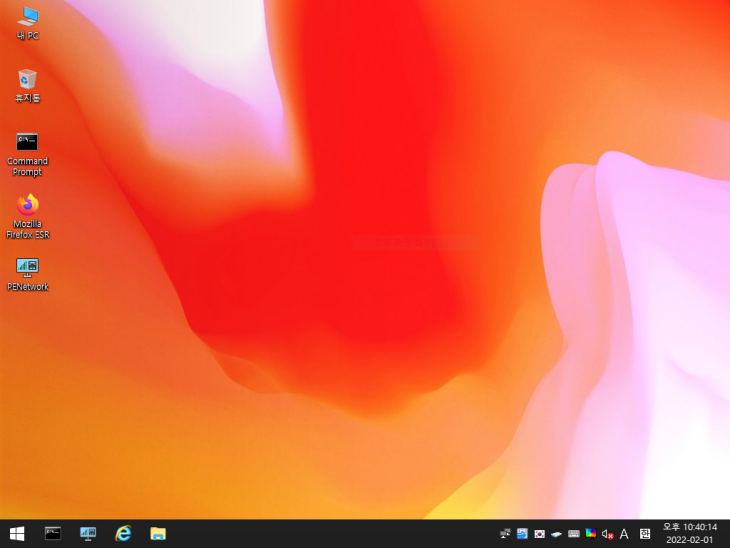The height and width of the screenshot is (548, 730).
Task: Launch Internet Explorer from the taskbar
Action: tap(123, 534)
